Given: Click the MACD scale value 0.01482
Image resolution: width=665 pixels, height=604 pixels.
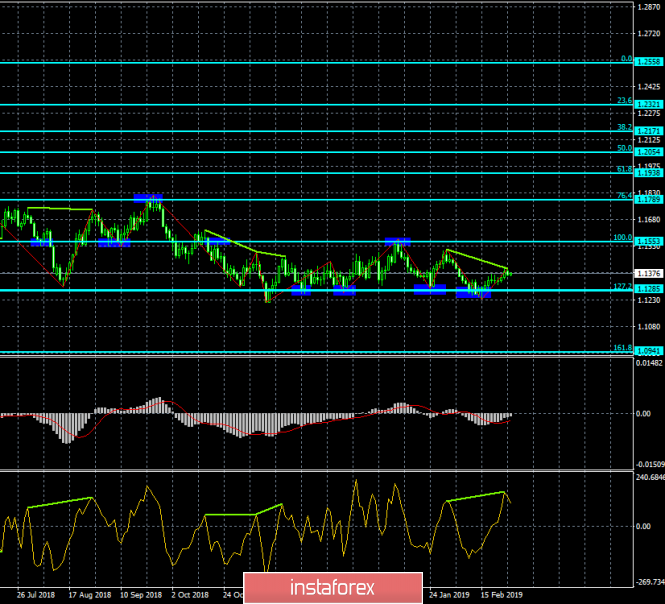Looking at the screenshot, I should pyautogui.click(x=649, y=363).
